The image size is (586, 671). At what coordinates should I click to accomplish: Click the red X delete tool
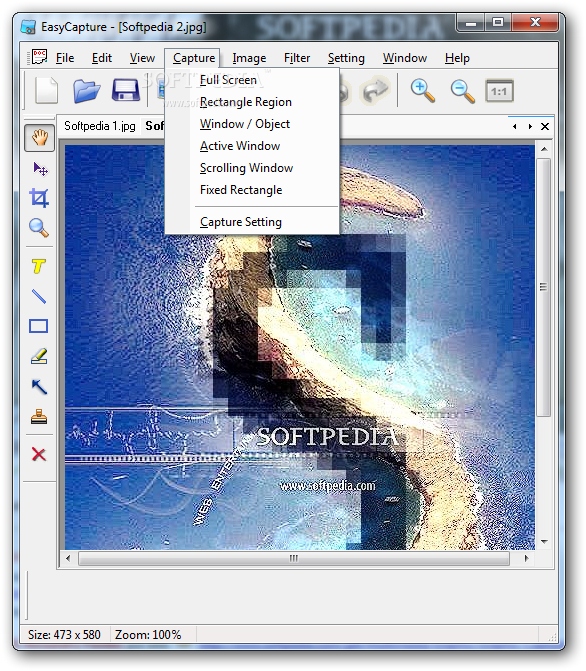point(39,454)
